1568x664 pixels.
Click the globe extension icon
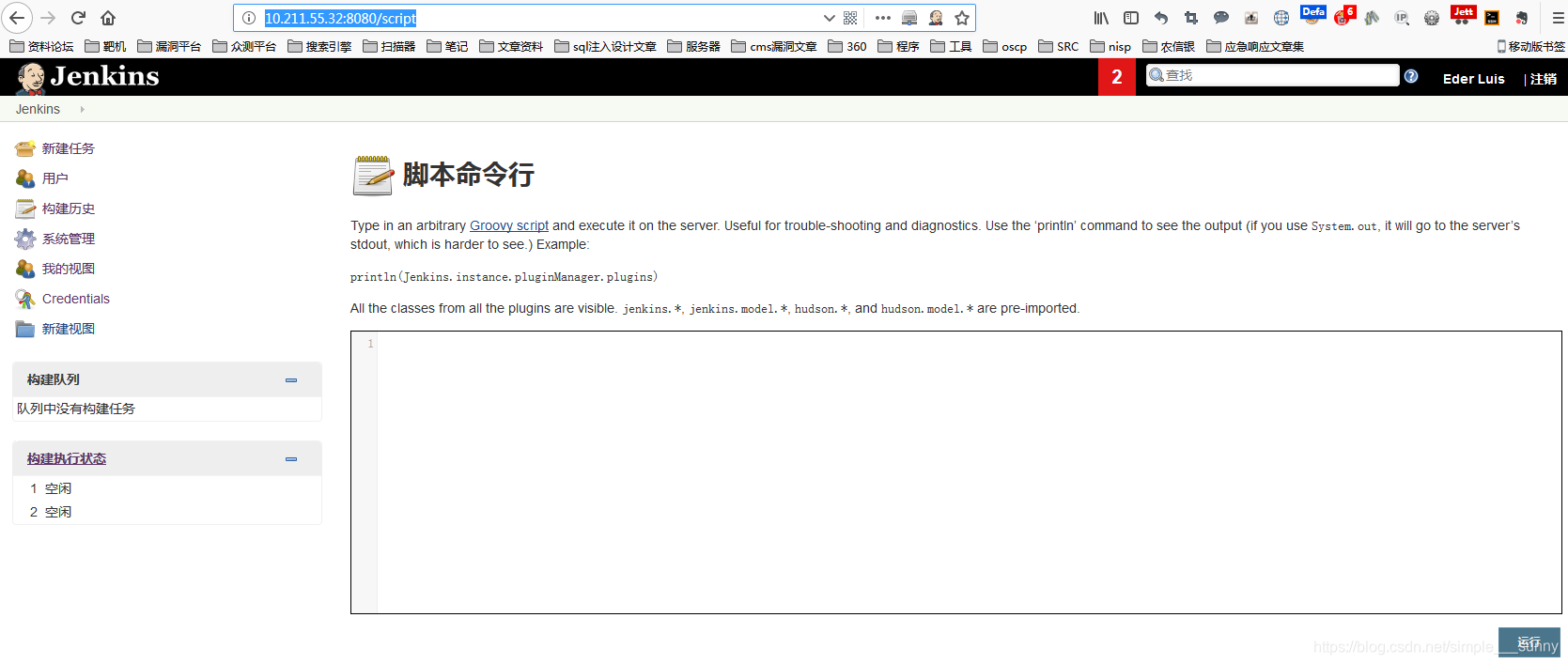pos(1281,18)
